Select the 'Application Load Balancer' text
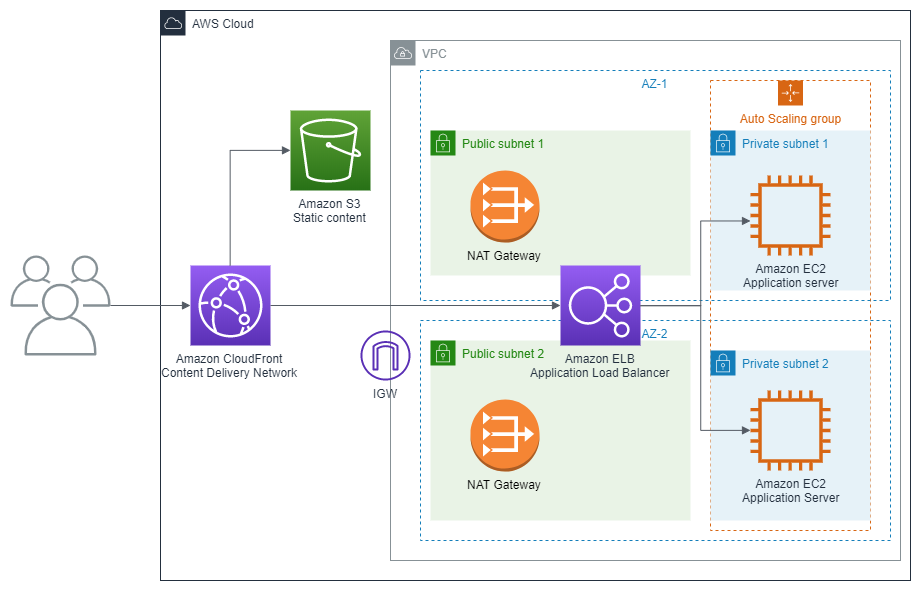Viewport: 921px width, 592px height. tap(600, 373)
